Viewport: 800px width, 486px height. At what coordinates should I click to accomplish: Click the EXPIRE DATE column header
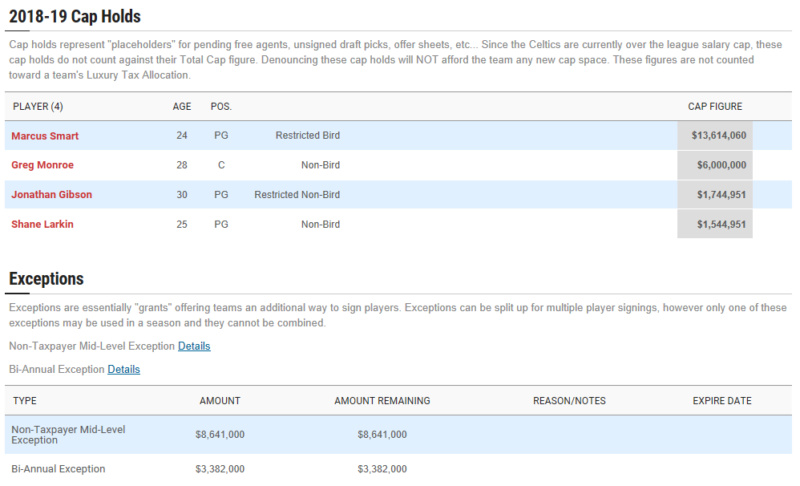tap(722, 401)
